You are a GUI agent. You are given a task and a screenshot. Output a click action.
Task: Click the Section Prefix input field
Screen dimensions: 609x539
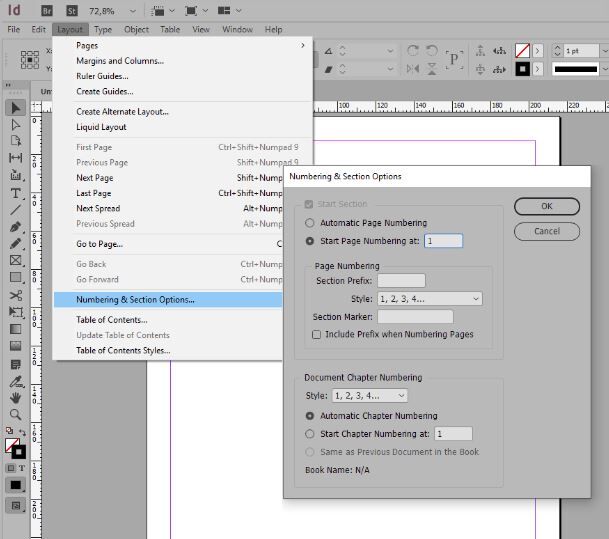click(402, 280)
